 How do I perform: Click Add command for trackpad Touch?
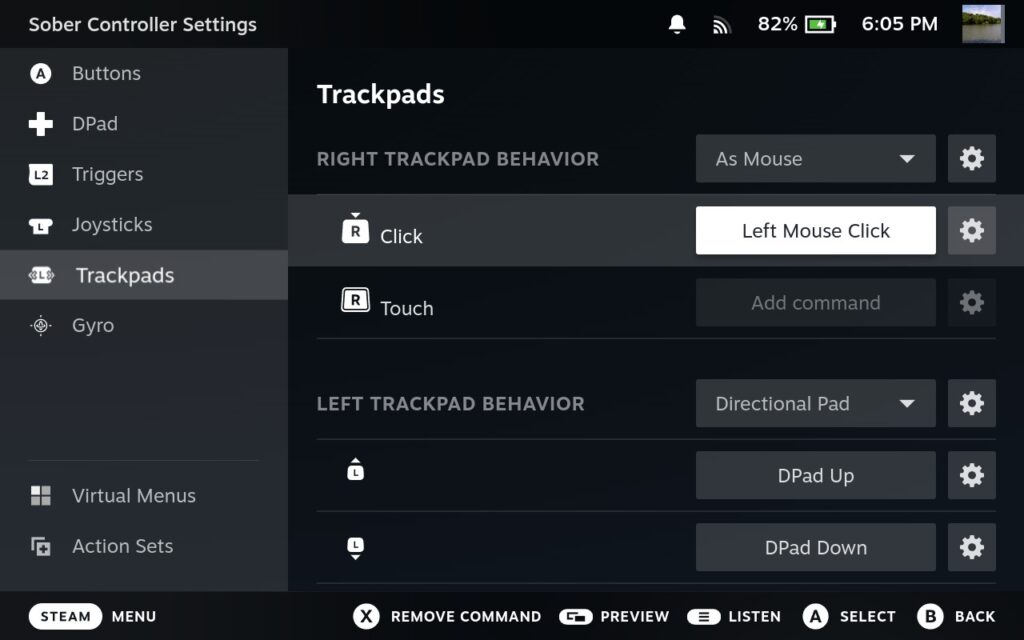(815, 303)
